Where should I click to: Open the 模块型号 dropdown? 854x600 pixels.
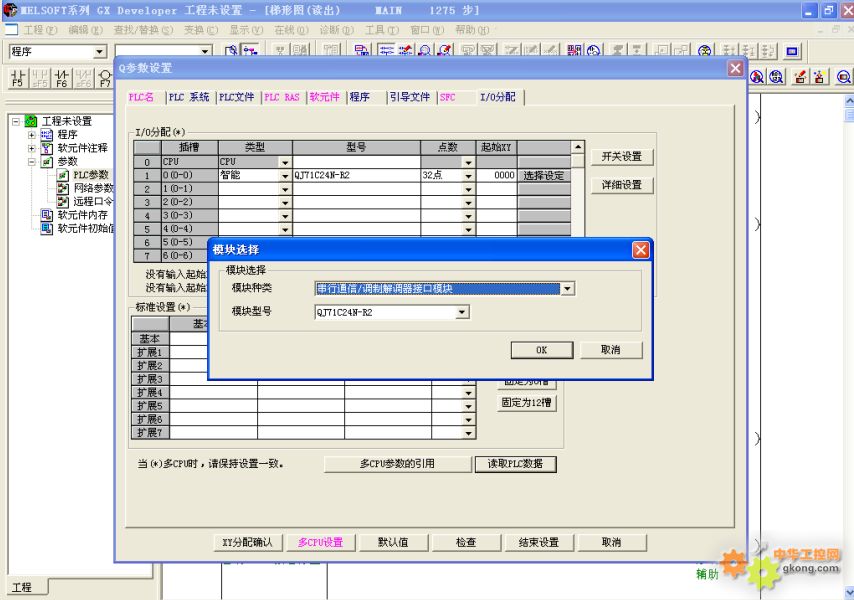(462, 312)
